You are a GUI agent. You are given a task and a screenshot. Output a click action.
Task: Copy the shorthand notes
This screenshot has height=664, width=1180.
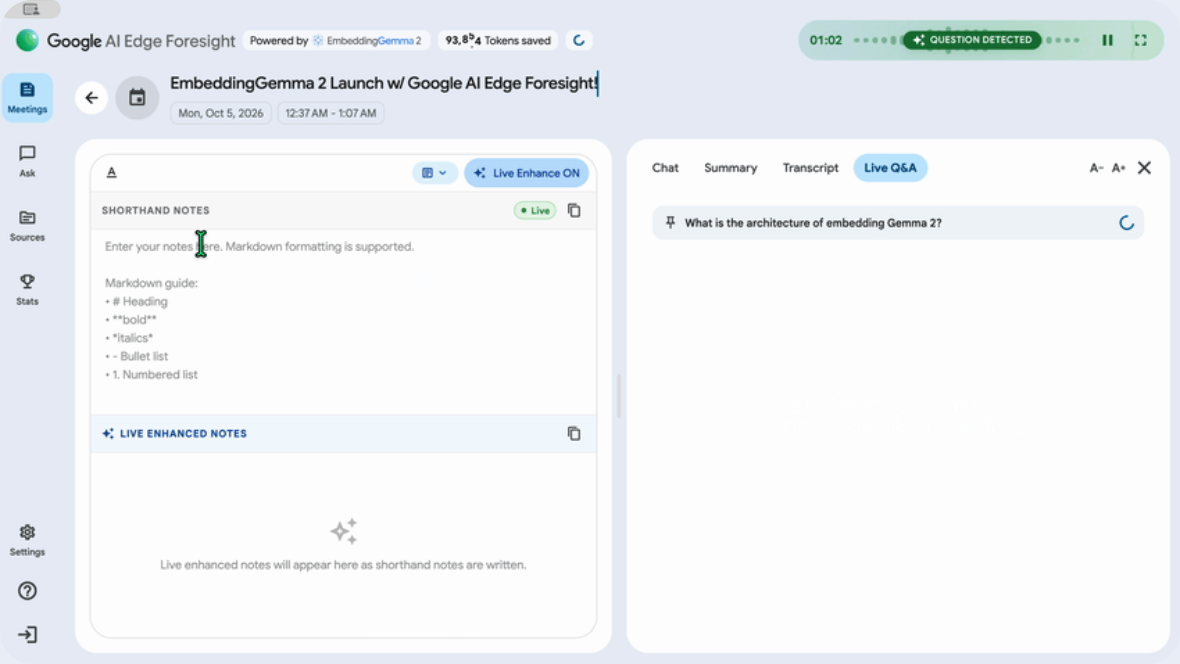pyautogui.click(x=574, y=211)
